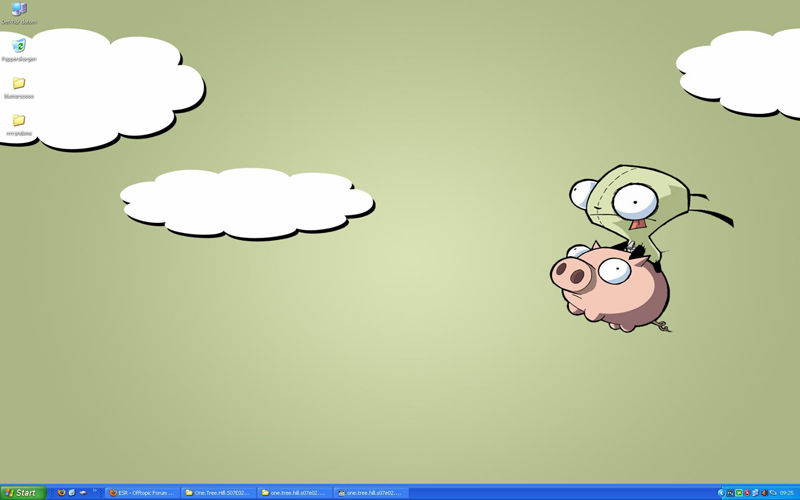Select the third desktop folder from top
The height and width of the screenshot is (500, 800).
coord(19,85)
